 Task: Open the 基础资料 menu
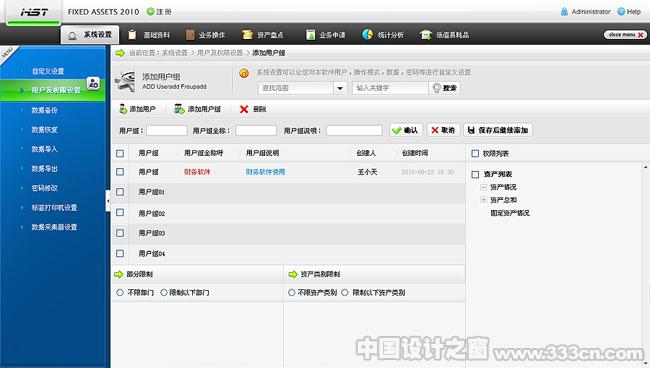(149, 35)
